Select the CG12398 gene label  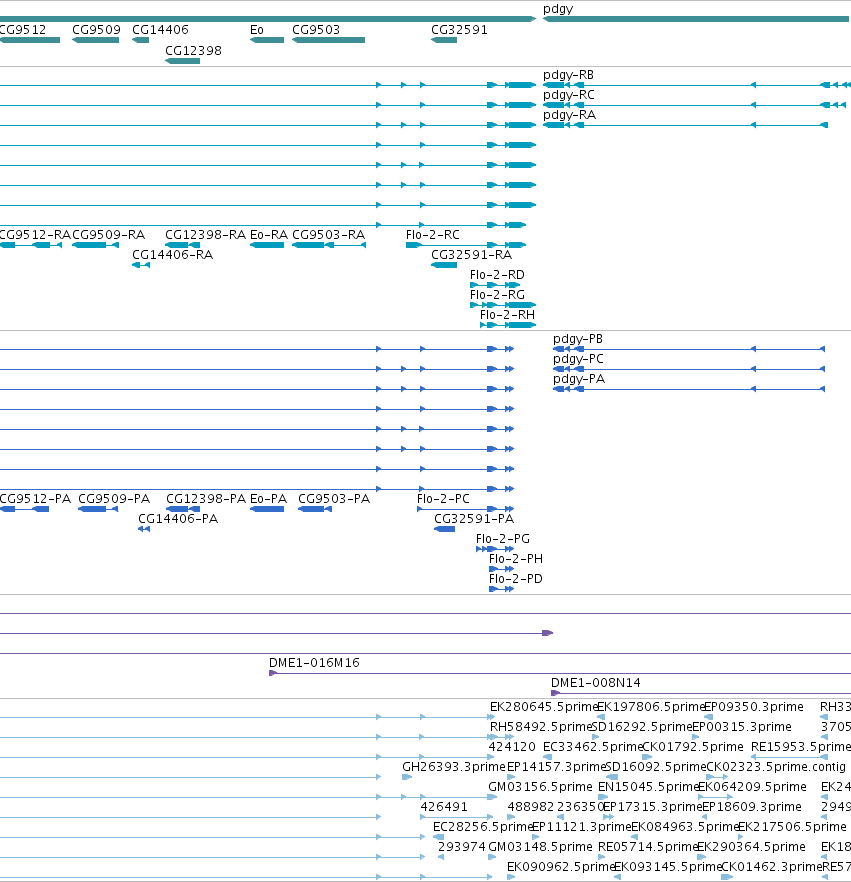pyautogui.click(x=193, y=51)
